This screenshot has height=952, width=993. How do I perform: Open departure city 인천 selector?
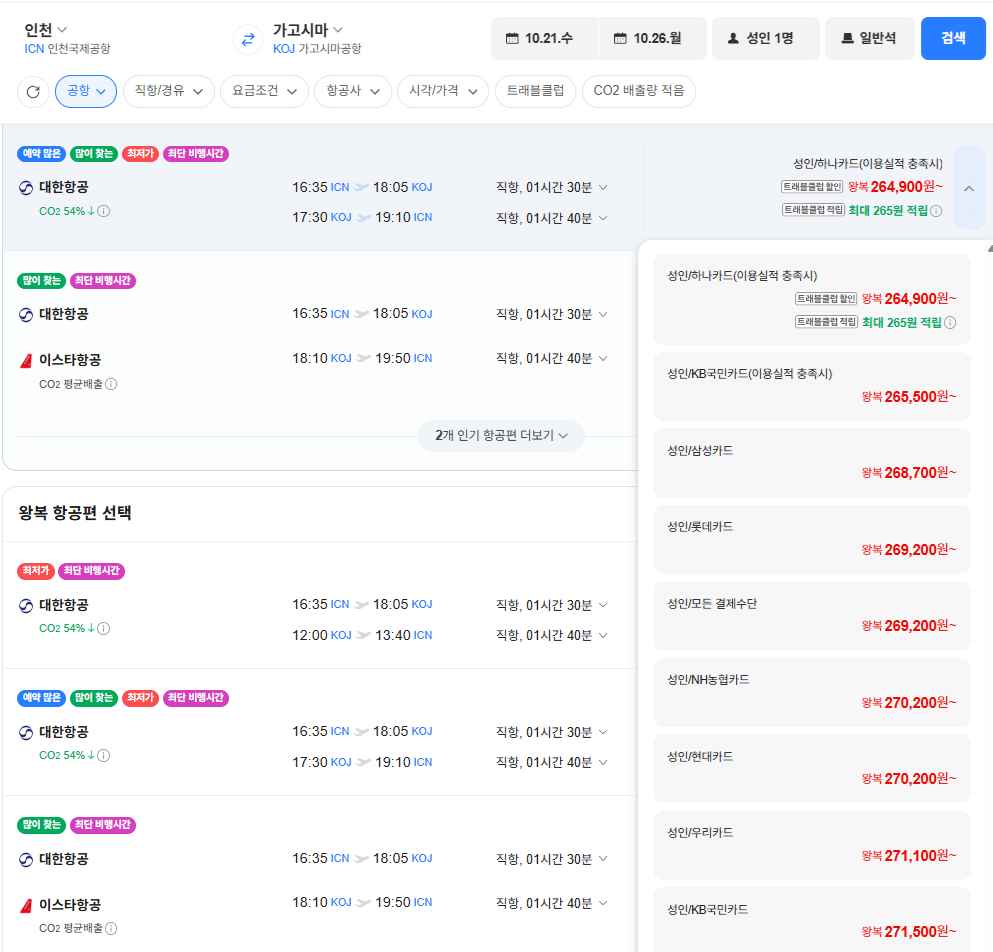45,30
